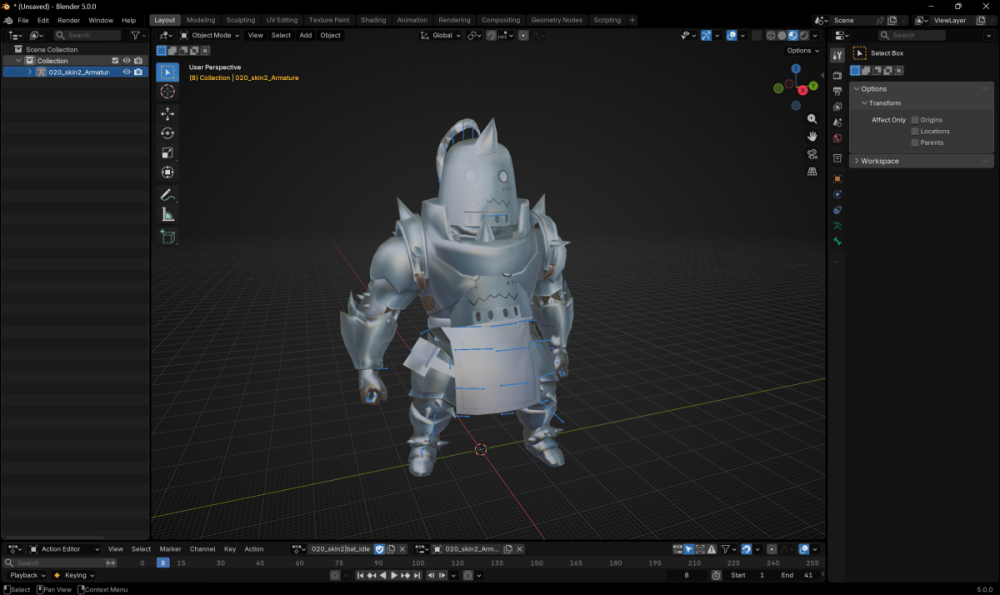Click Play animation button in timeline
1000x595 pixels.
click(394, 575)
